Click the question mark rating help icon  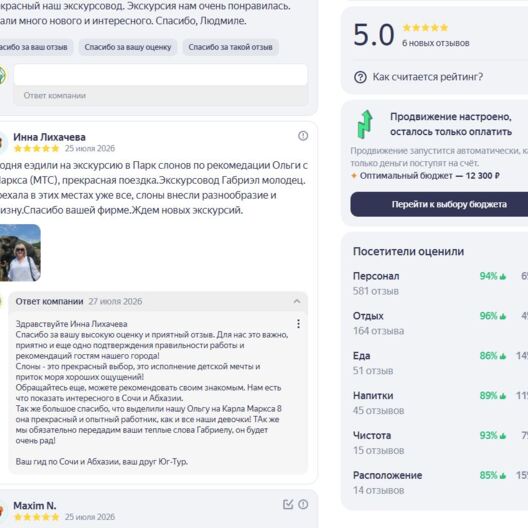pos(360,77)
